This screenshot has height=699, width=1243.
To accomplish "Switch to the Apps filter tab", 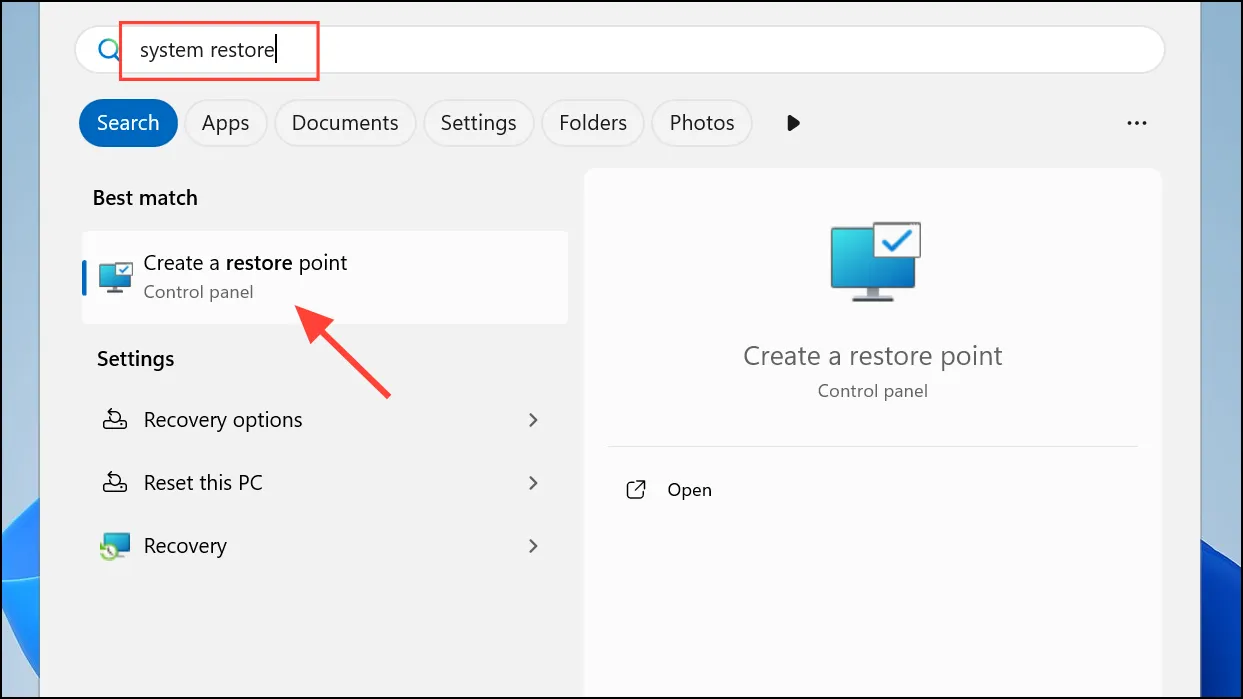I will 226,123.
